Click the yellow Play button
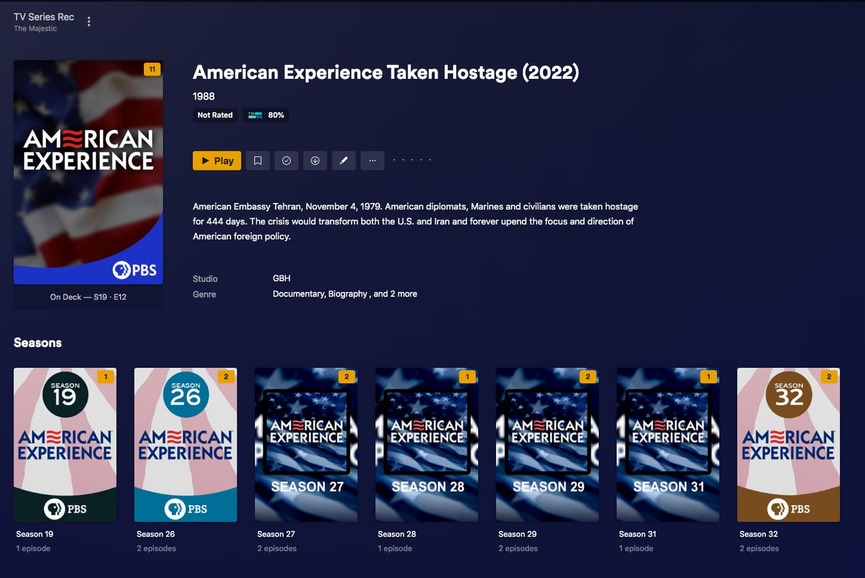 pyautogui.click(x=217, y=160)
